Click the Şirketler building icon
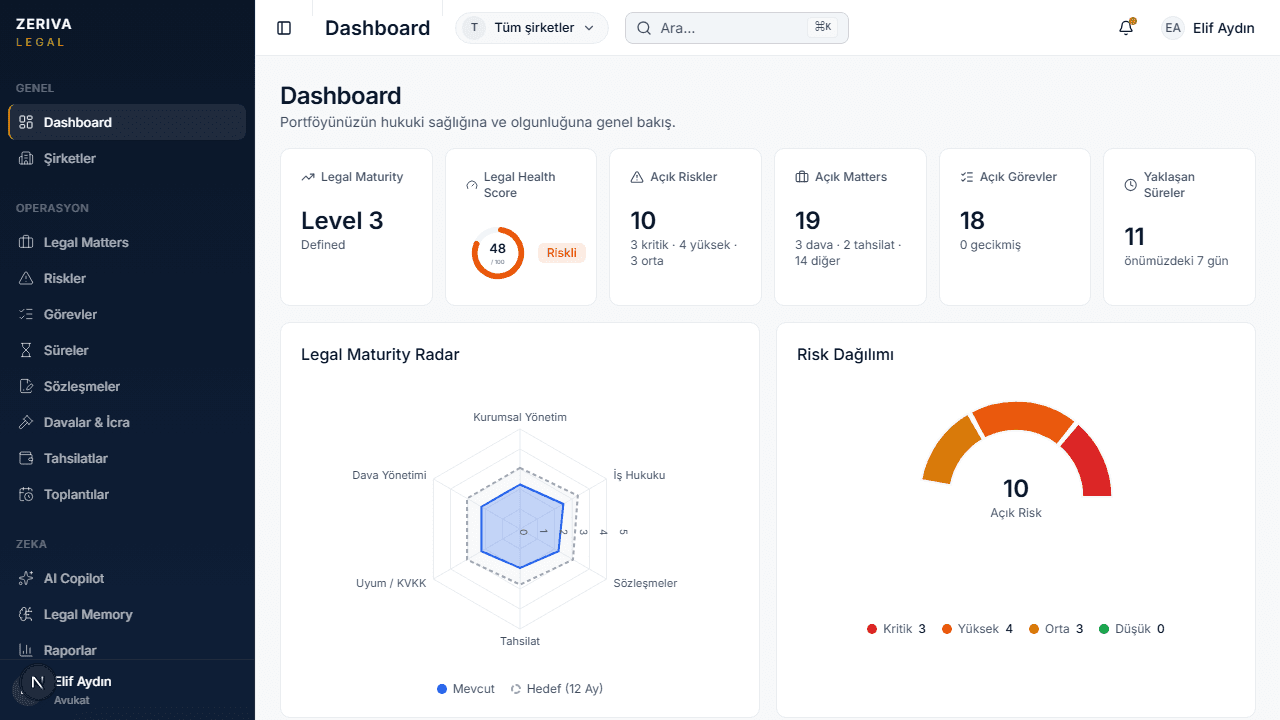The width and height of the screenshot is (1280, 720). point(27,158)
